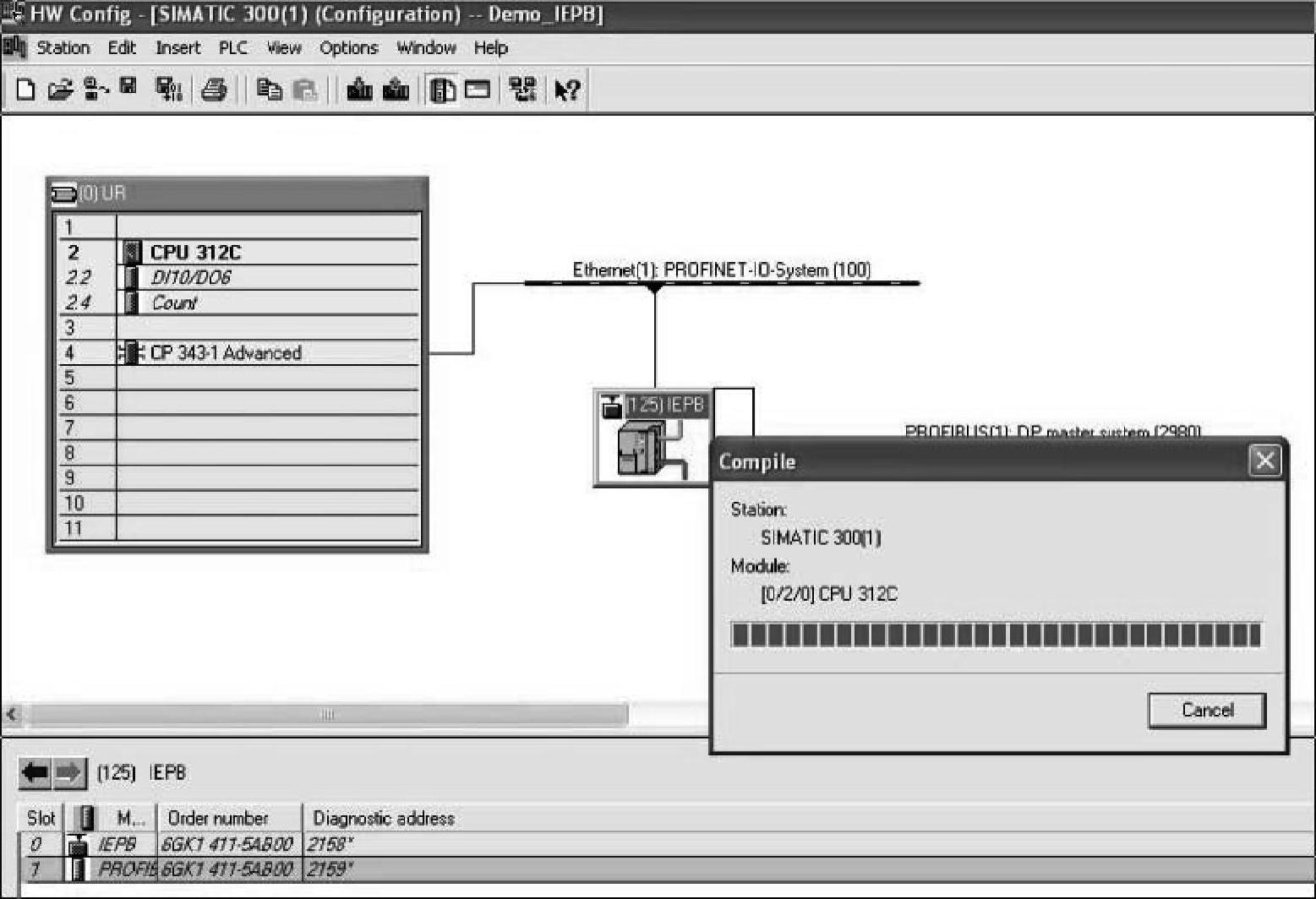Click the Ethernet(1): PROFINET-IO-System (100) label

point(722,270)
